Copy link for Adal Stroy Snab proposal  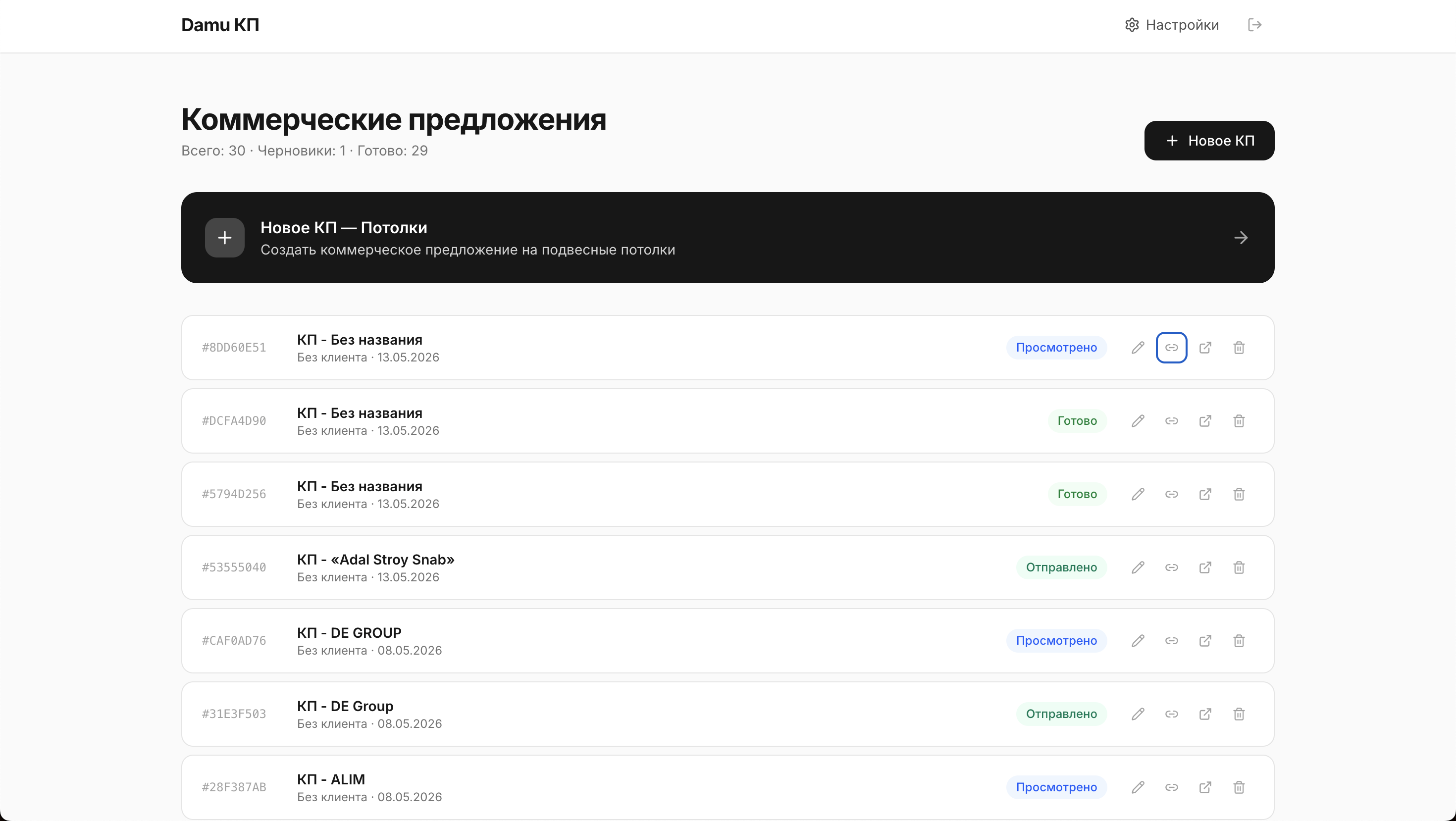click(1171, 567)
